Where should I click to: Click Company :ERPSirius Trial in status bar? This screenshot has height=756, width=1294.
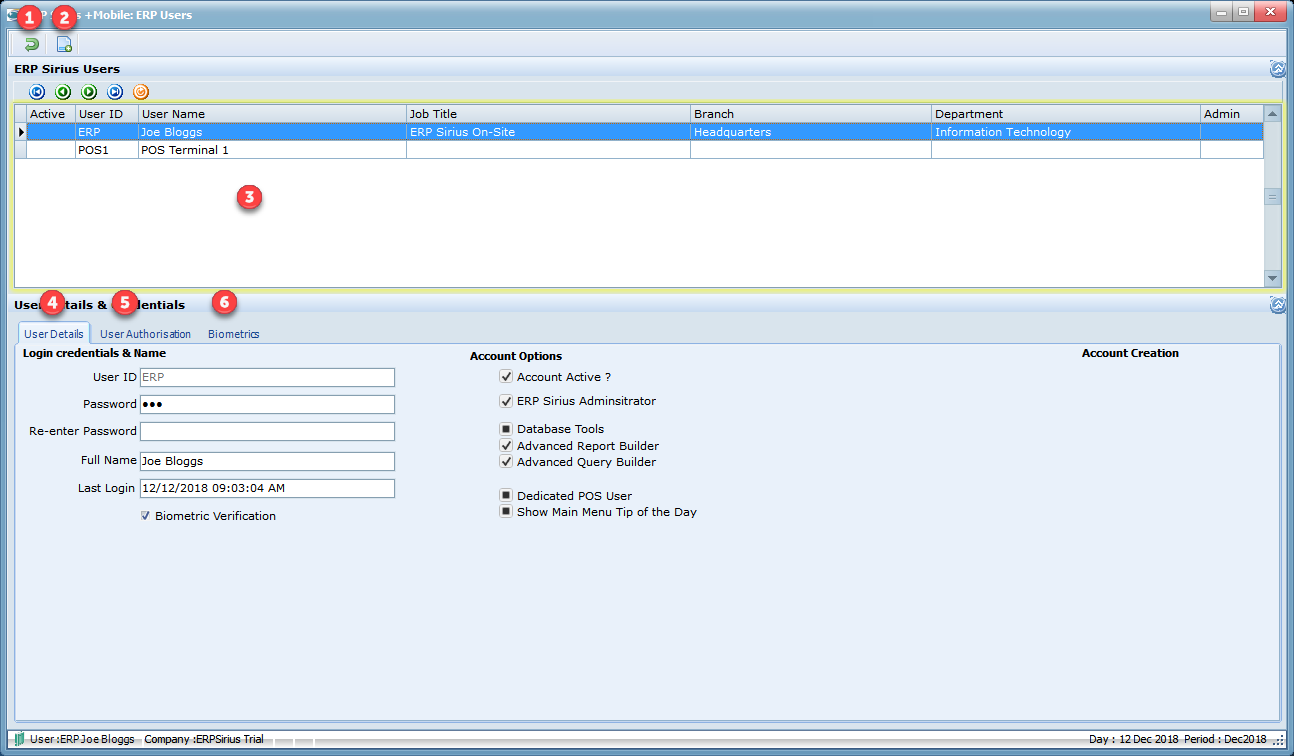point(204,740)
